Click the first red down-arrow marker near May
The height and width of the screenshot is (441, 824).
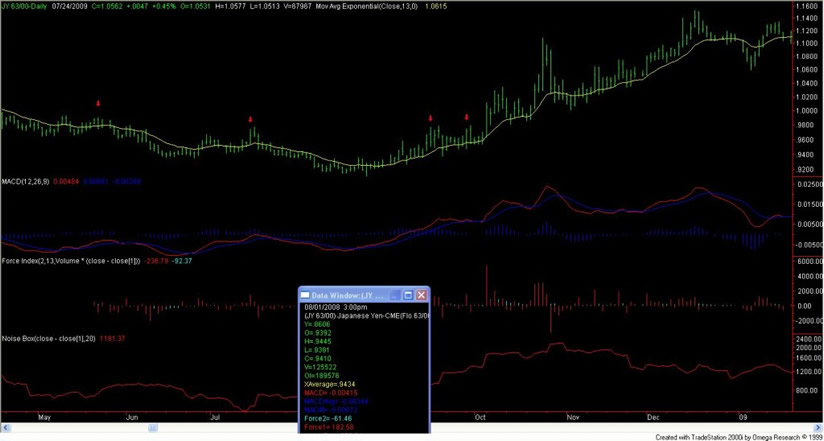98,103
